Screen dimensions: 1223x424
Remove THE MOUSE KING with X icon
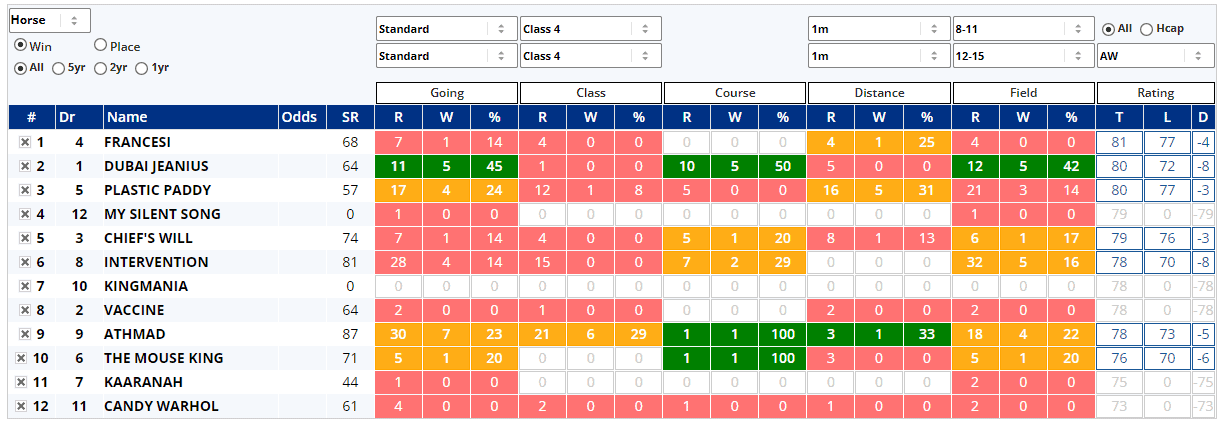pyautogui.click(x=21, y=358)
